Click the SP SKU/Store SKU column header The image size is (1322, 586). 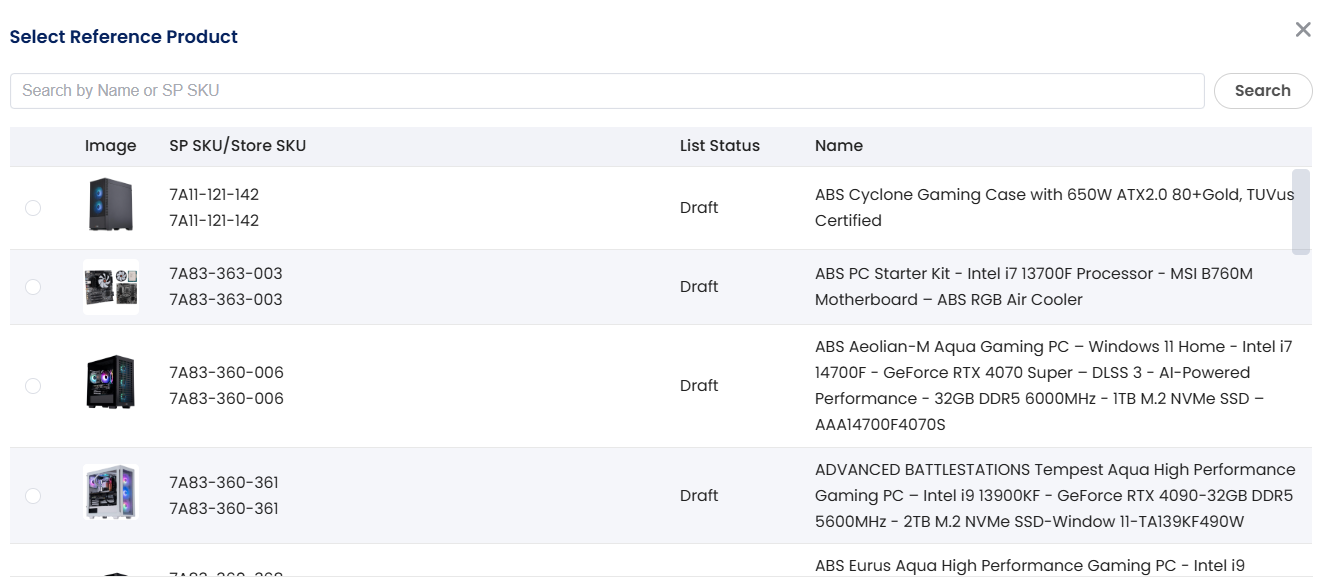[238, 146]
